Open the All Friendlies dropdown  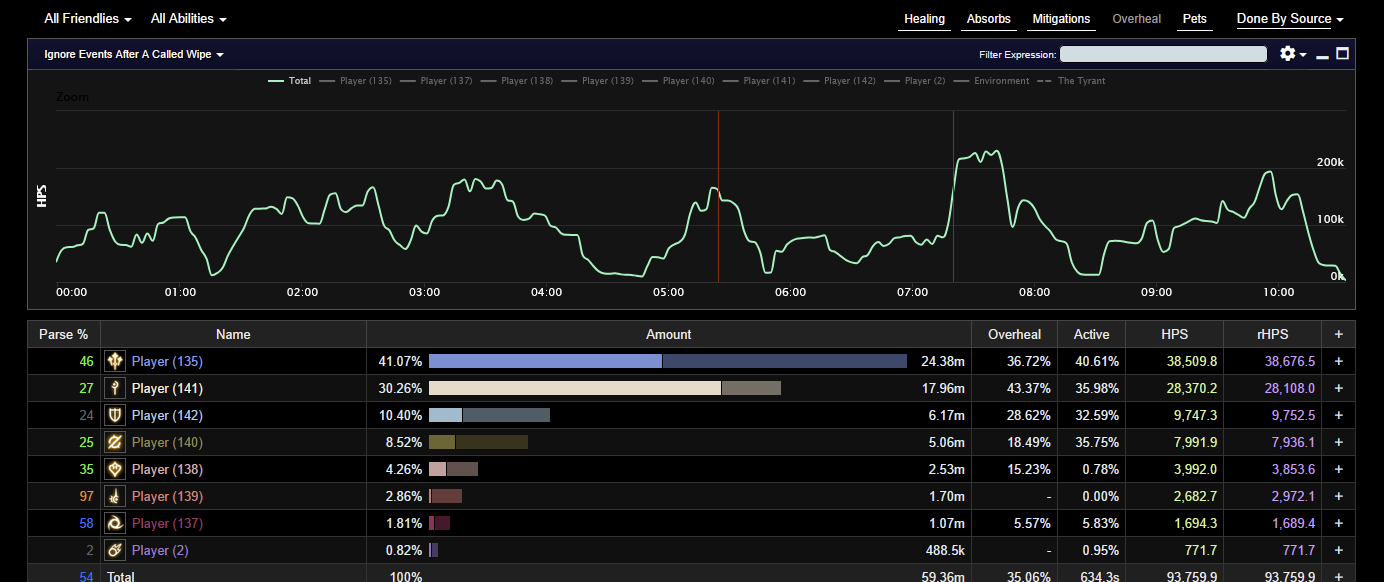88,19
